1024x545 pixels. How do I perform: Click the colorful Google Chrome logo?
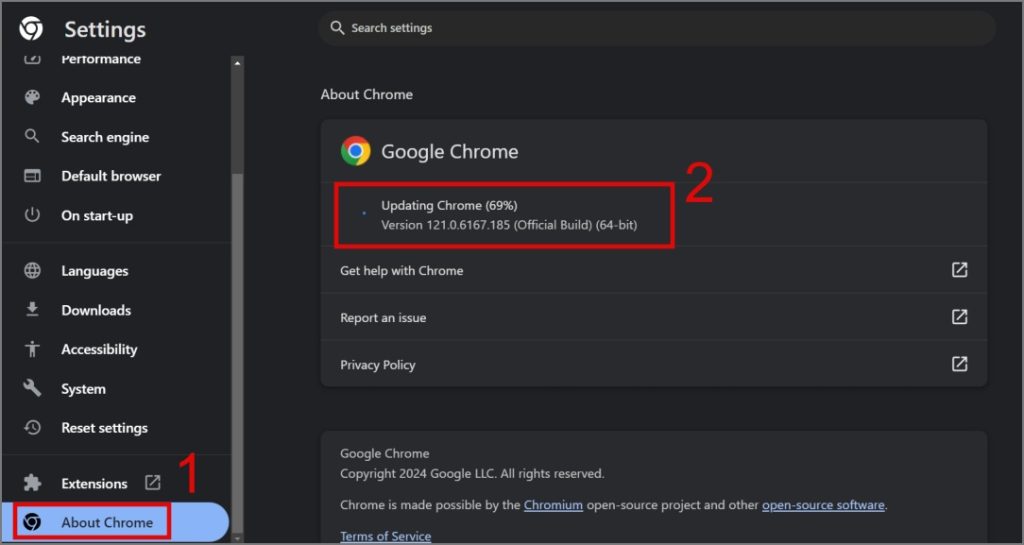[356, 151]
